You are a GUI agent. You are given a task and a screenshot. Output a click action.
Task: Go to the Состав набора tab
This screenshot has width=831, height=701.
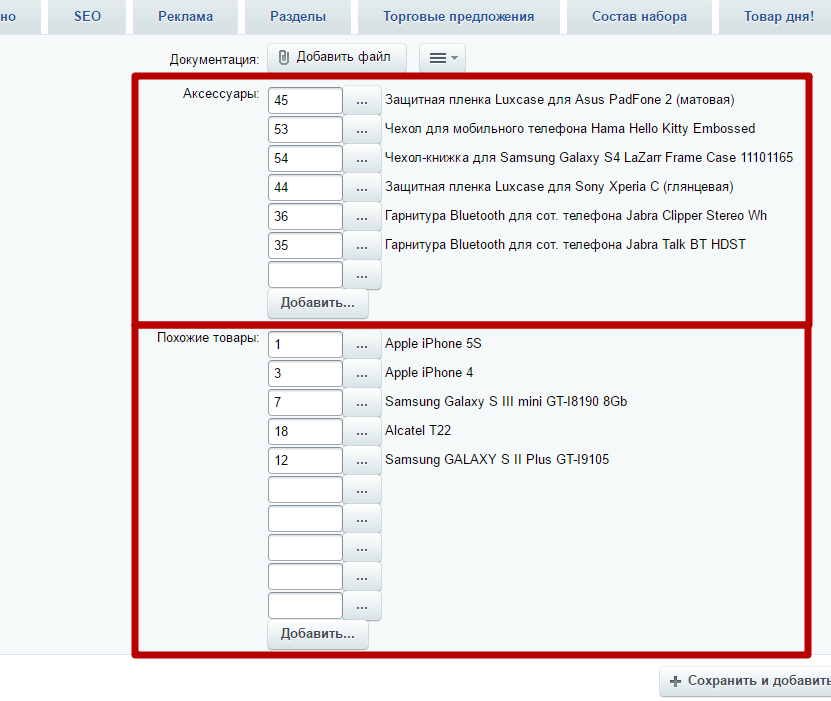click(639, 16)
